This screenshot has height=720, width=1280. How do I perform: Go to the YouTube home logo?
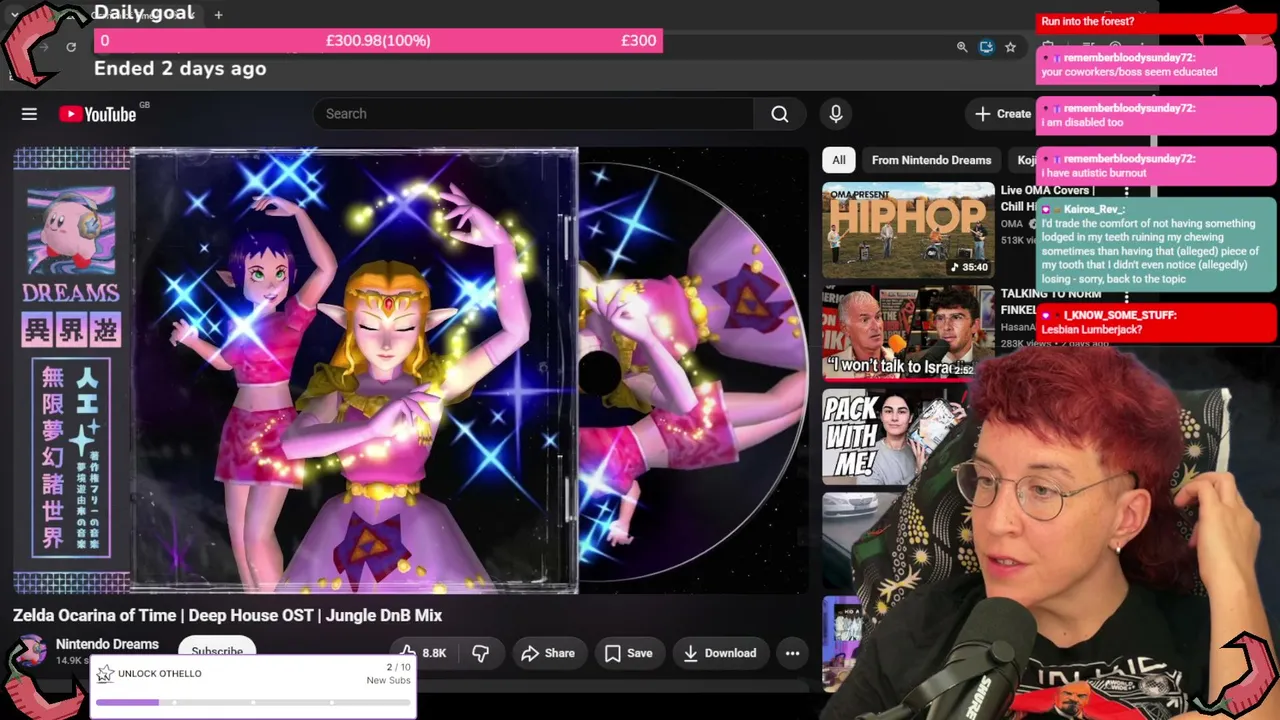97,114
